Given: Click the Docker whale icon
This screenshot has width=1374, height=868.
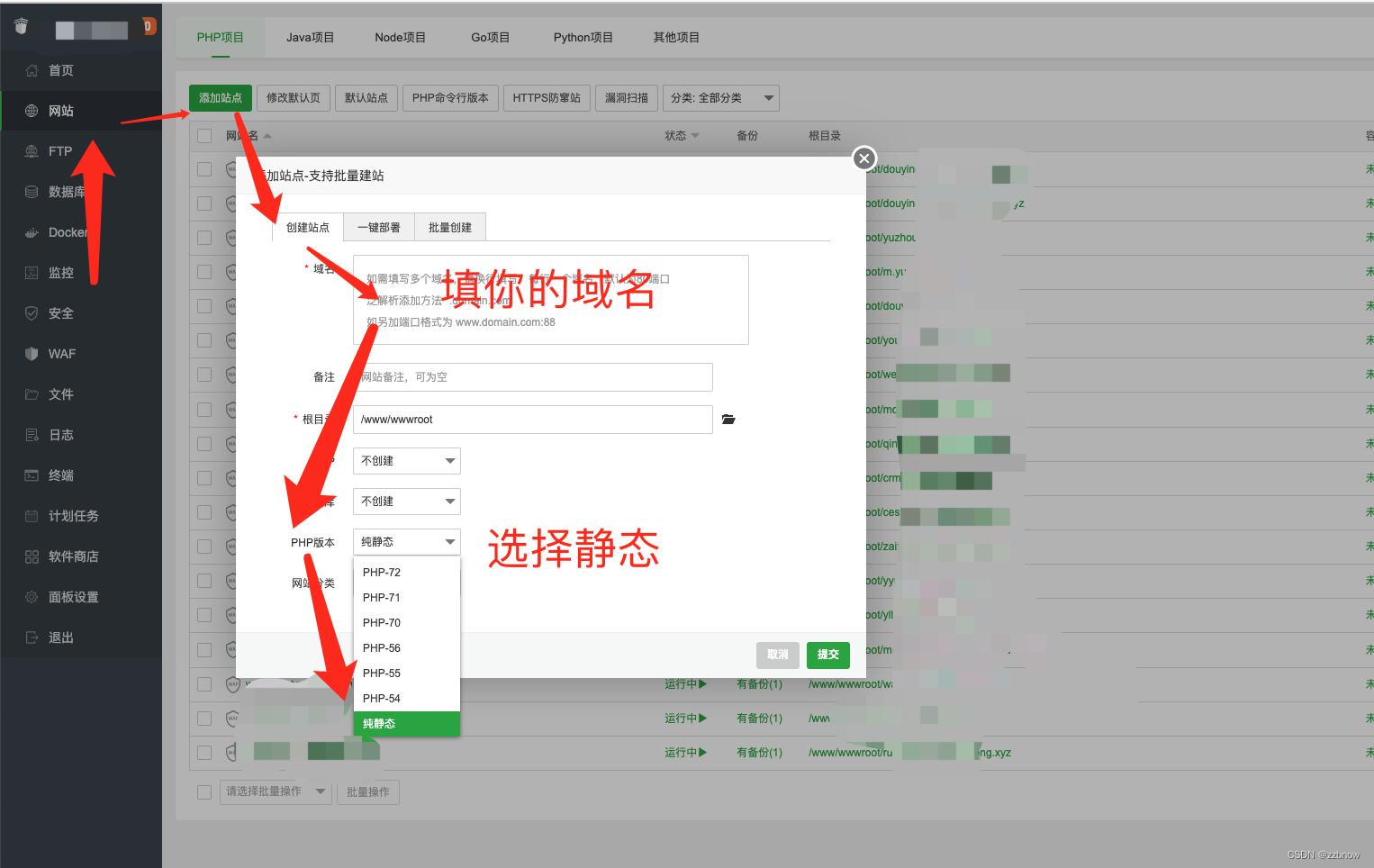Looking at the screenshot, I should [x=32, y=232].
